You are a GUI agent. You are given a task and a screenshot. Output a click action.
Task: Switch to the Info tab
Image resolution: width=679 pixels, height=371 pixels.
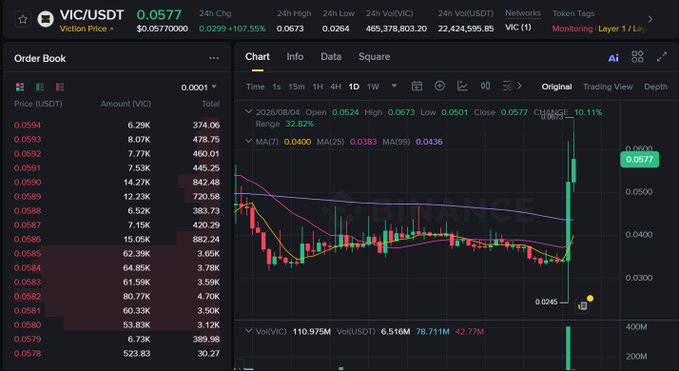[x=295, y=57]
